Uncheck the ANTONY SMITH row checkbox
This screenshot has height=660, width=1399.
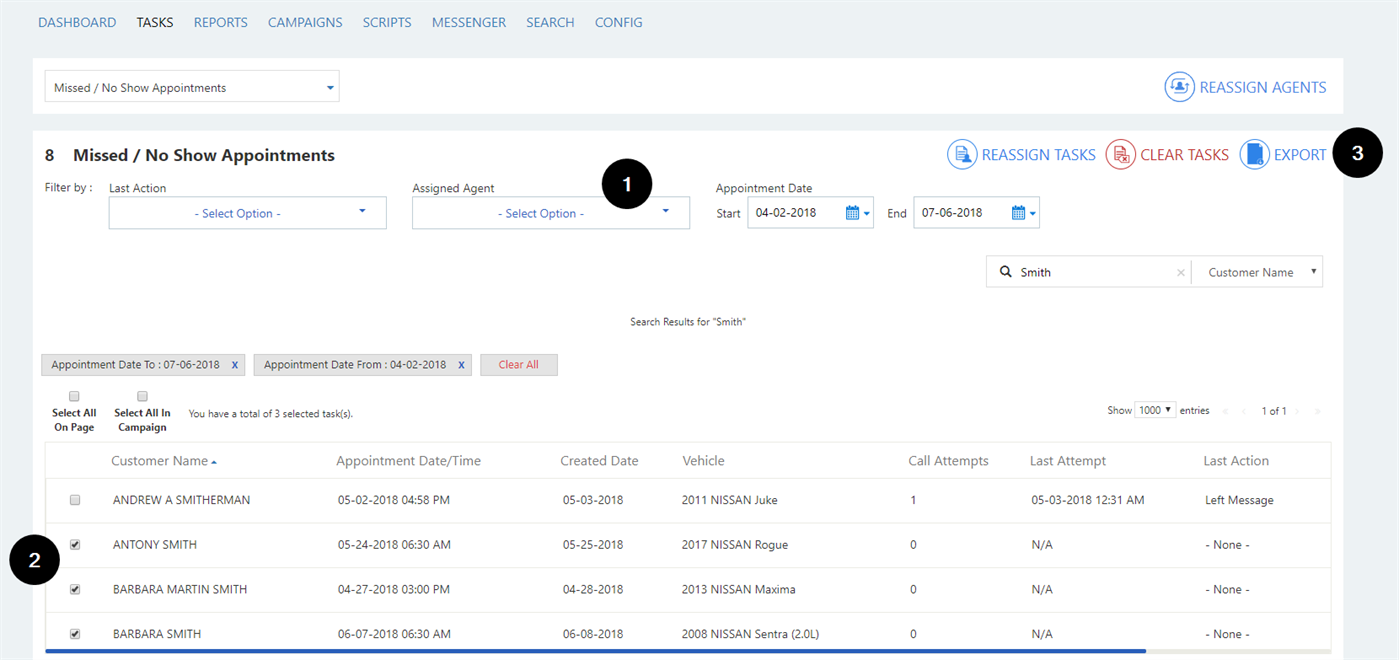coord(74,544)
